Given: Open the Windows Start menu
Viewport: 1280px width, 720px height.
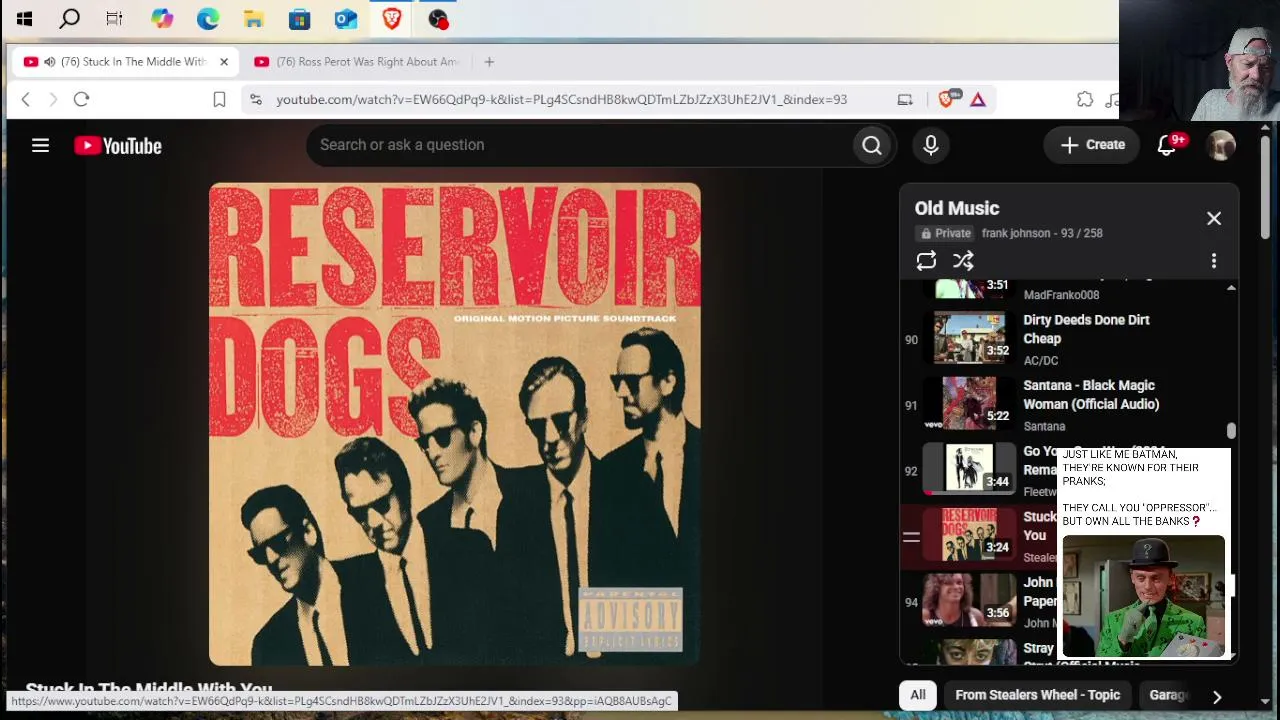Looking at the screenshot, I should [24, 18].
